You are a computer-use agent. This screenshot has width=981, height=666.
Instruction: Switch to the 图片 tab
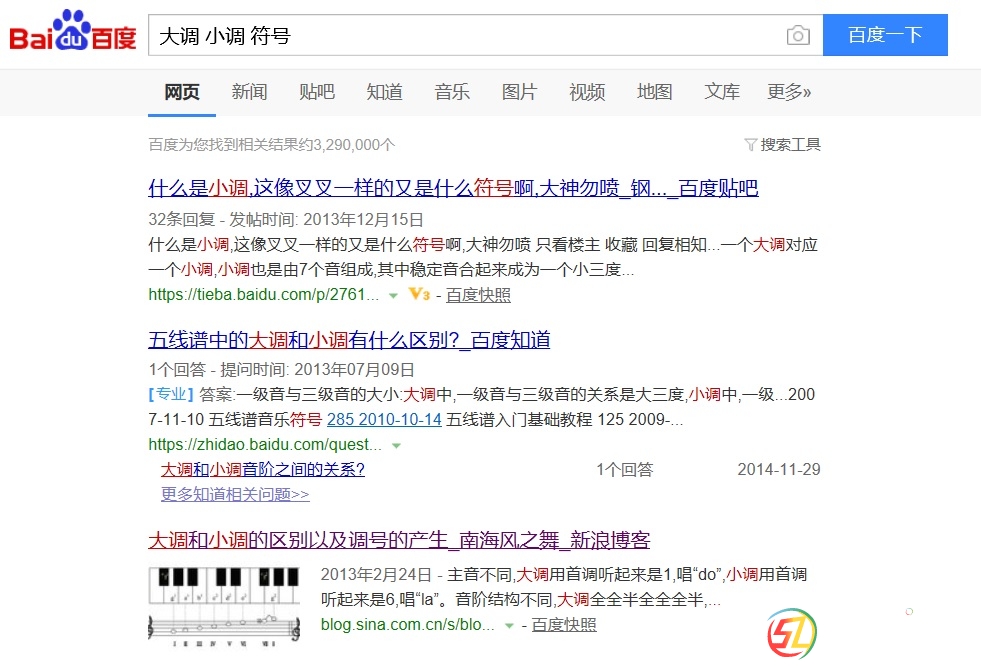pyautogui.click(x=519, y=92)
